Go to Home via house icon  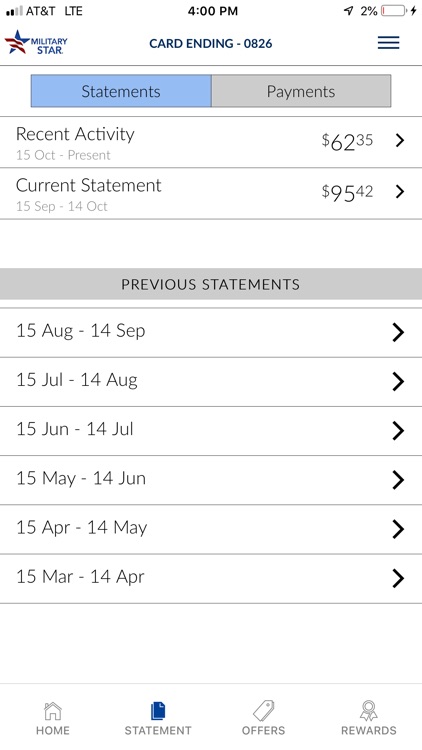point(53,711)
